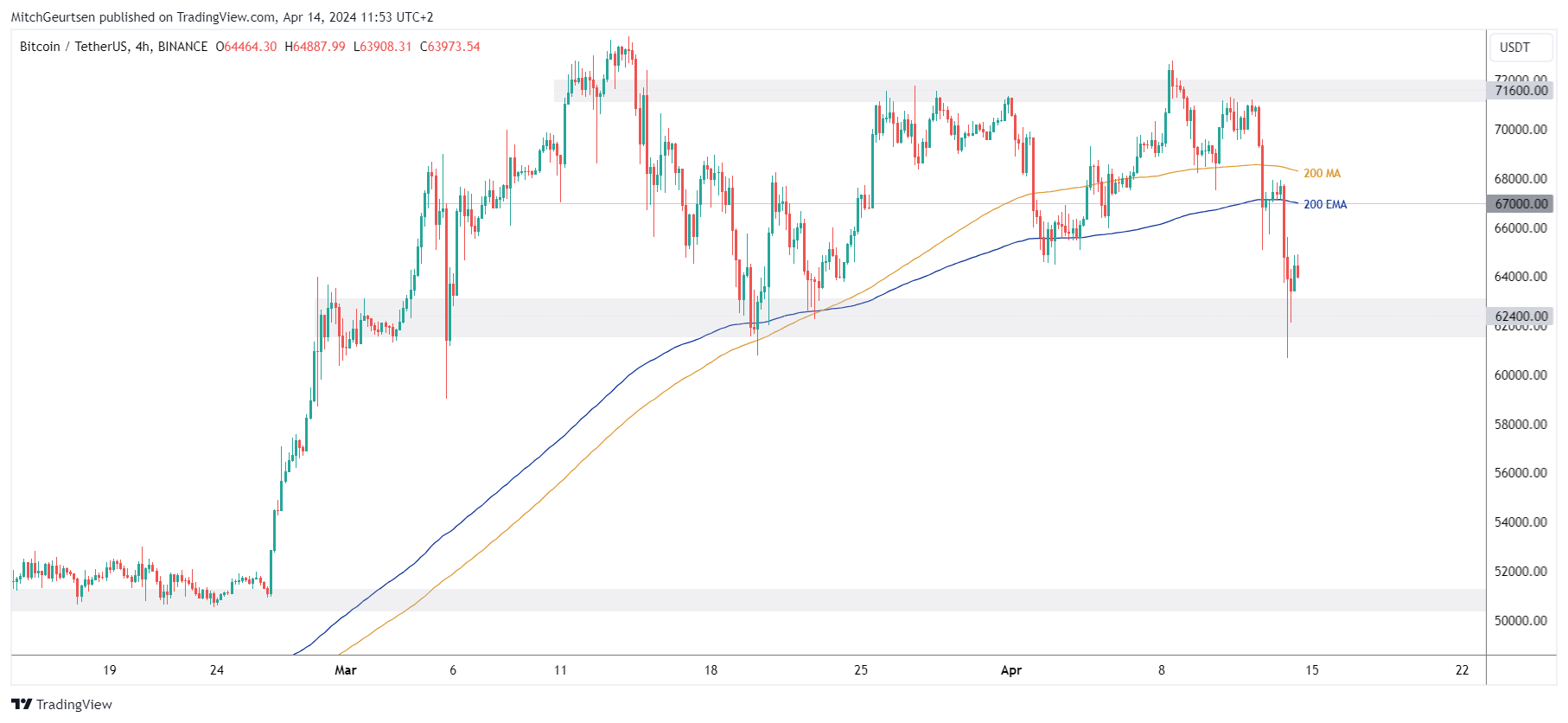Click the TradingView logo at the bottom
Viewport: 1568px width, 723px height.
click(x=61, y=704)
